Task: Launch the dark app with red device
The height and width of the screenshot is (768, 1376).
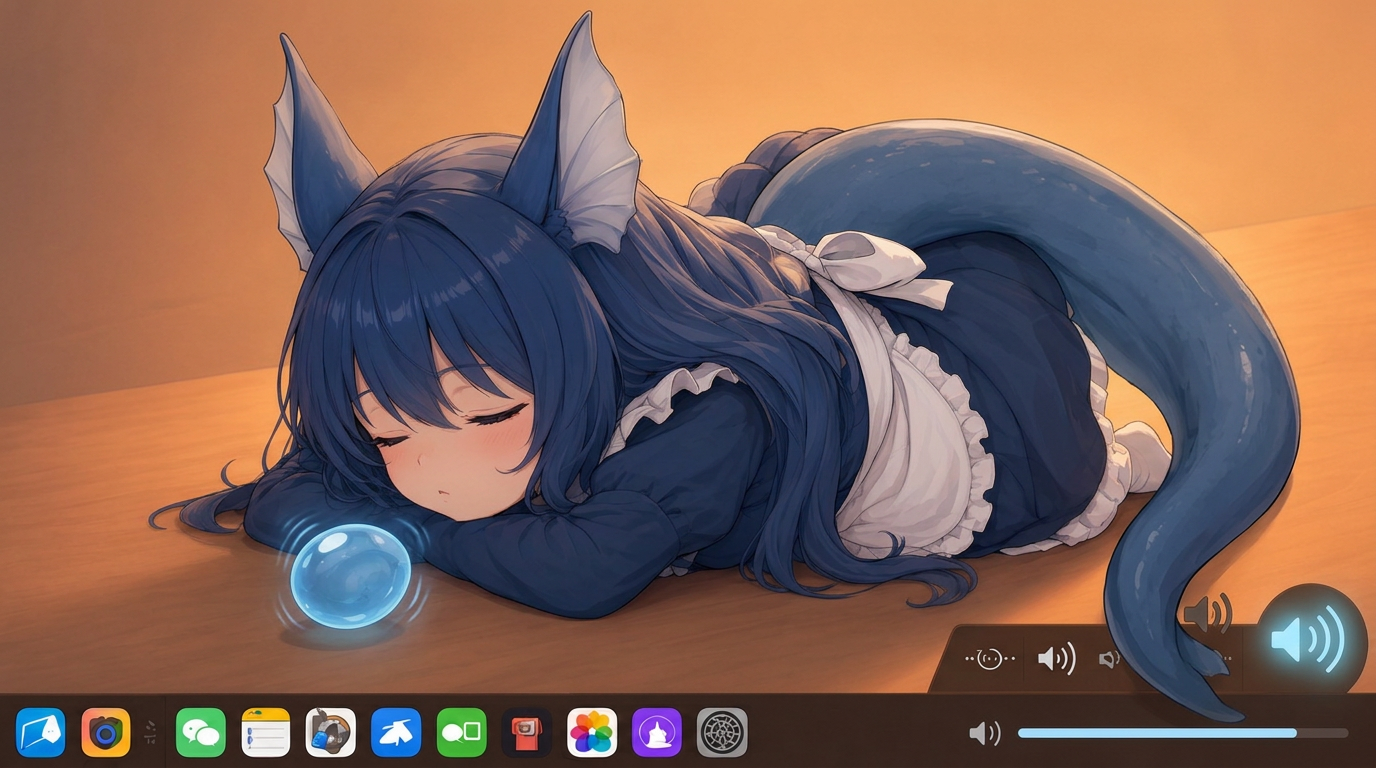Action: 526,733
